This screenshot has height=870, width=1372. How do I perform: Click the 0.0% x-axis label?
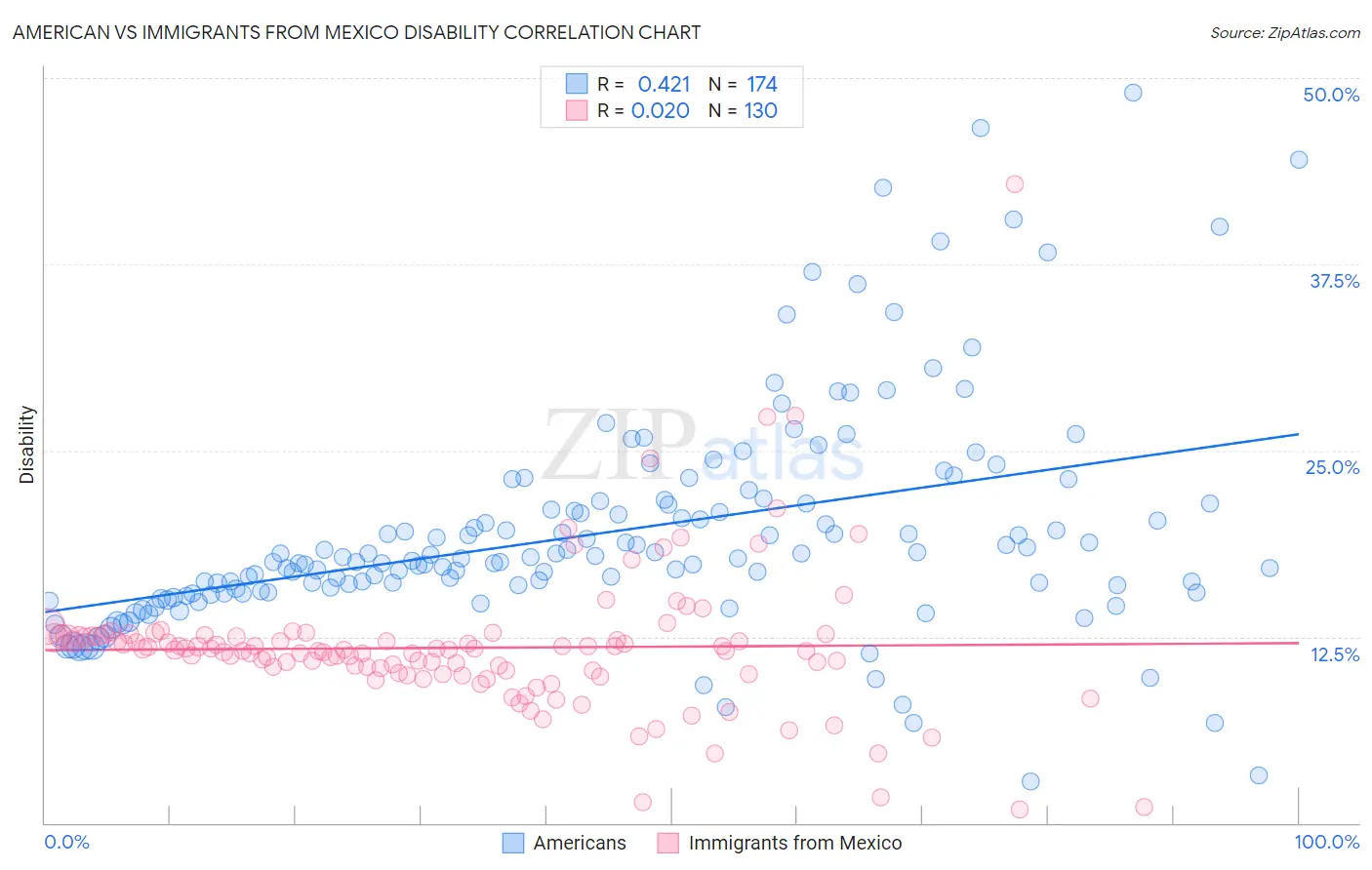click(67, 842)
